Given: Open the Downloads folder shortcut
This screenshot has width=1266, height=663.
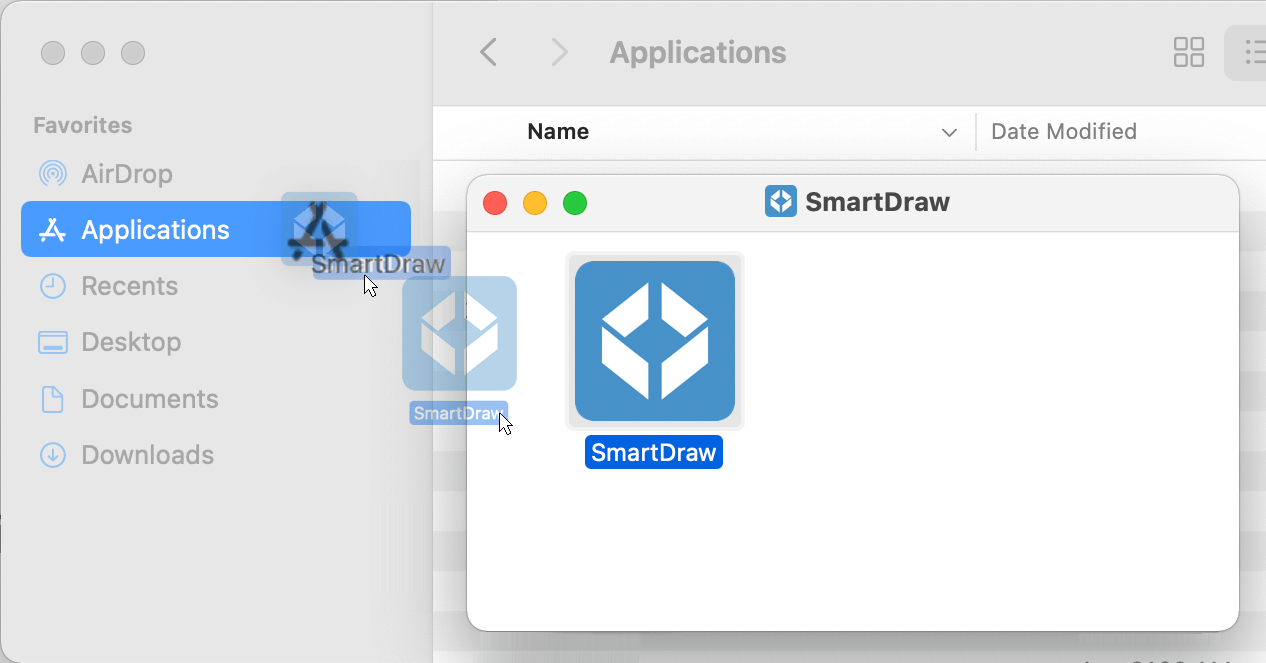Looking at the screenshot, I should click(147, 455).
